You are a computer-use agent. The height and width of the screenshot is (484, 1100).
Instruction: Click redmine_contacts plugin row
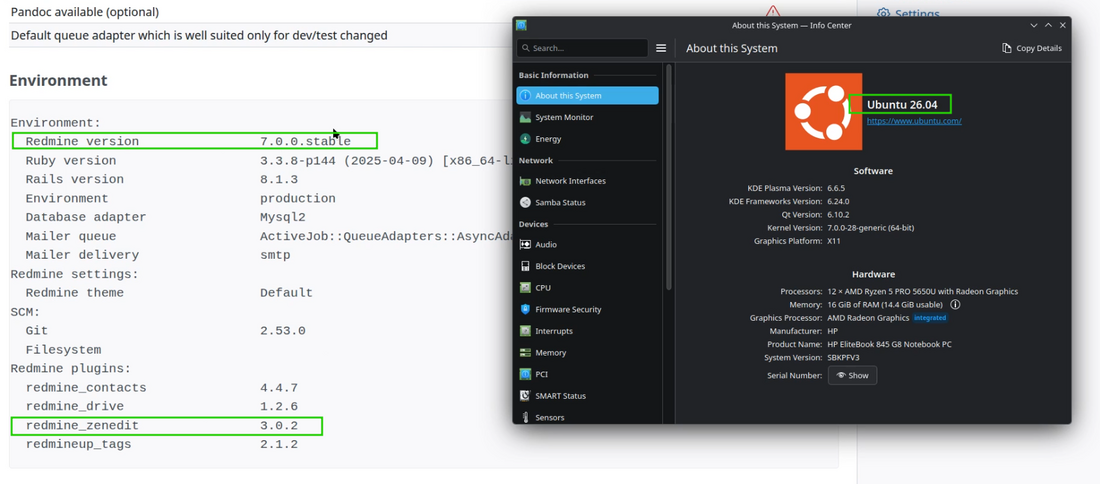pos(161,388)
